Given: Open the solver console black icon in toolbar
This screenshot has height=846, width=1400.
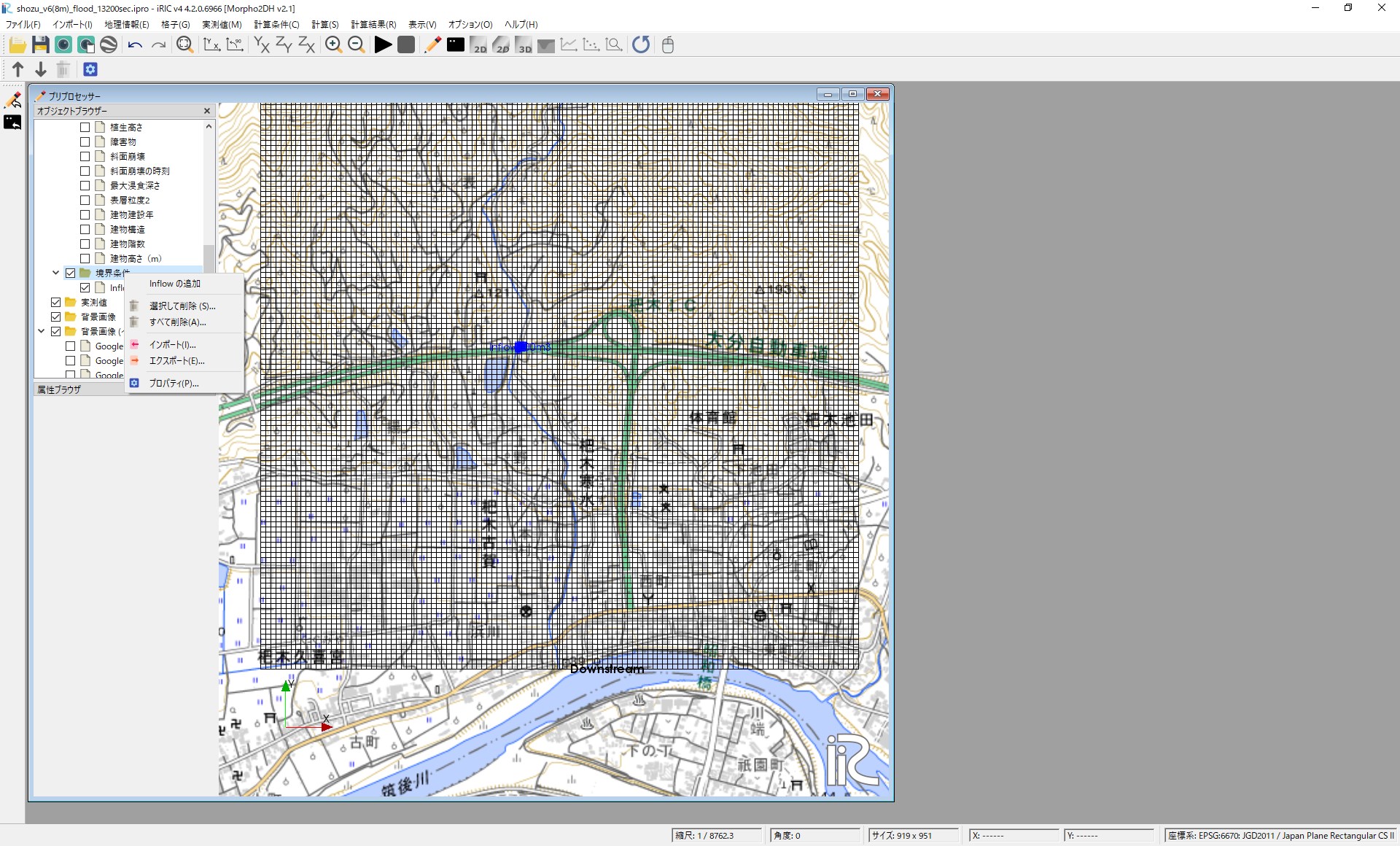Looking at the screenshot, I should pyautogui.click(x=456, y=45).
